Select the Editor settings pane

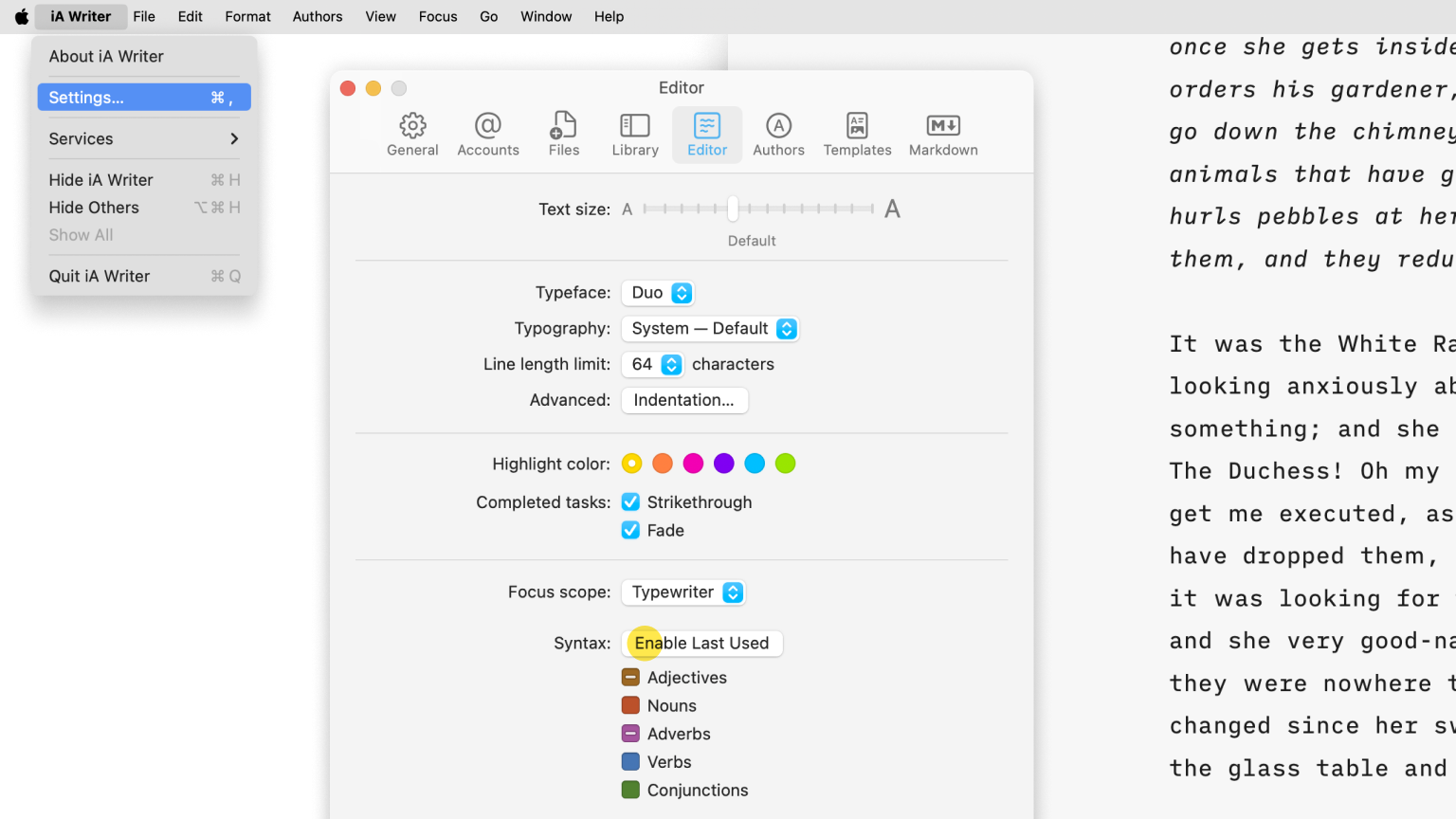[706, 134]
